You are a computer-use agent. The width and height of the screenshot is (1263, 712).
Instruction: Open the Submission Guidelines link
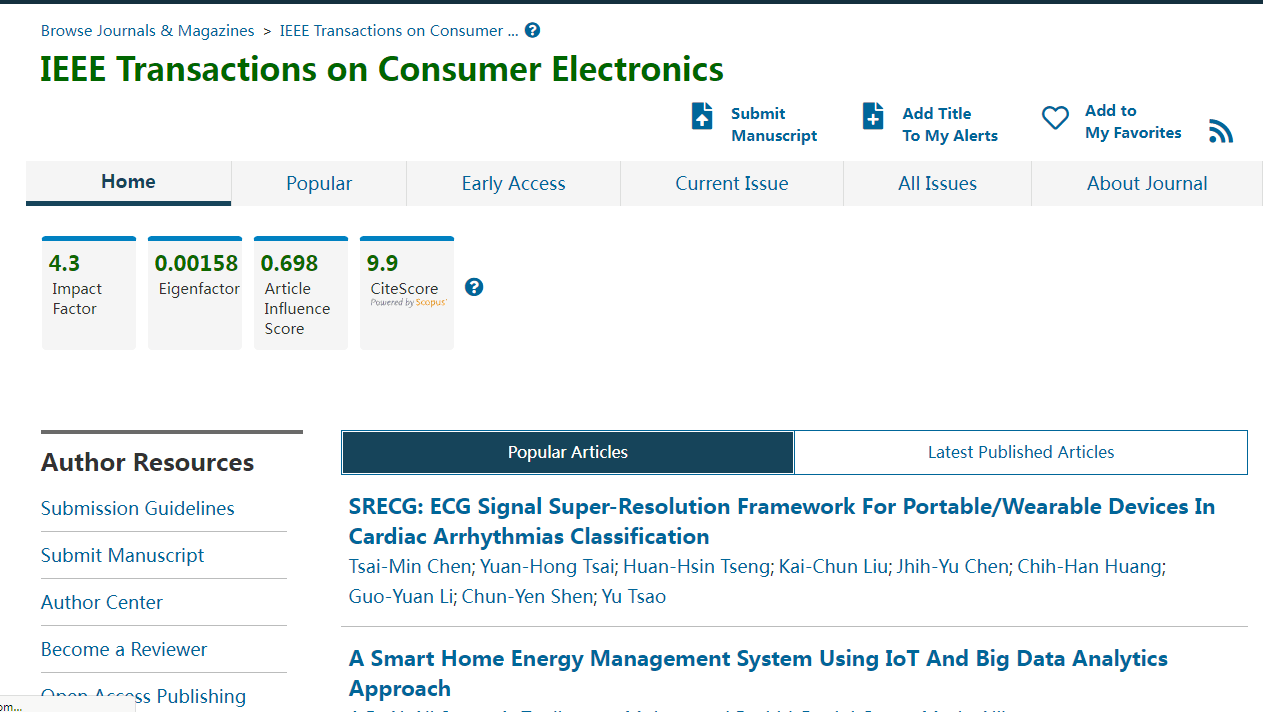[x=138, y=508]
